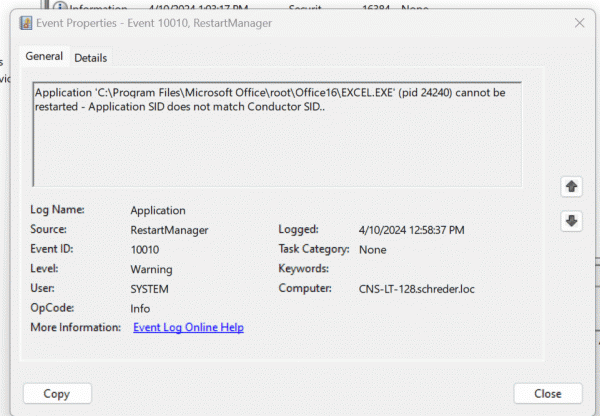This screenshot has height=416, width=600.
Task: Open the Event Log Online Help link
Action: coord(188,328)
